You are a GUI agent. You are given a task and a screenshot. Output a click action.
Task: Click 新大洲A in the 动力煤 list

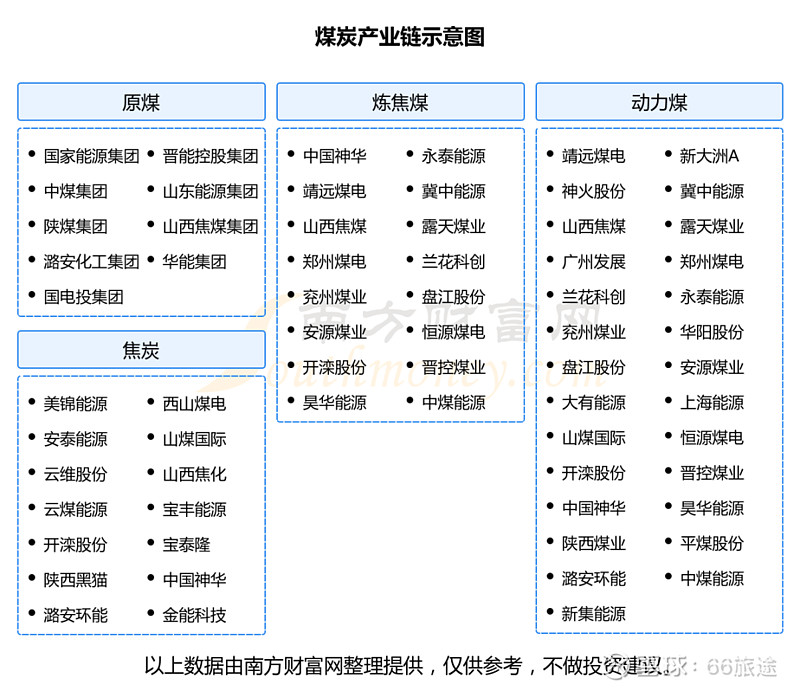[709, 156]
